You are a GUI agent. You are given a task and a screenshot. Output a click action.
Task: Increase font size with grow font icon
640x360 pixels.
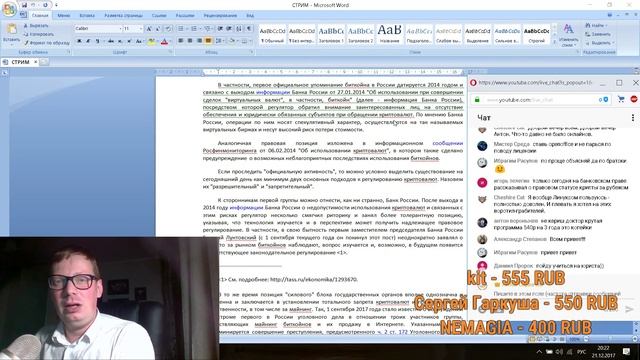[x=149, y=29]
